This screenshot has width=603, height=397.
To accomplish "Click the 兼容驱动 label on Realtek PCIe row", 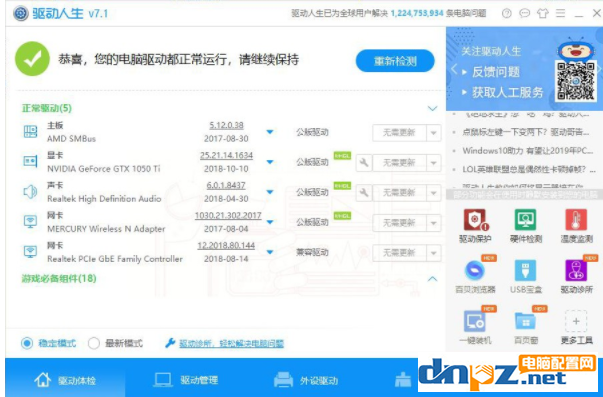I will click(x=312, y=252).
